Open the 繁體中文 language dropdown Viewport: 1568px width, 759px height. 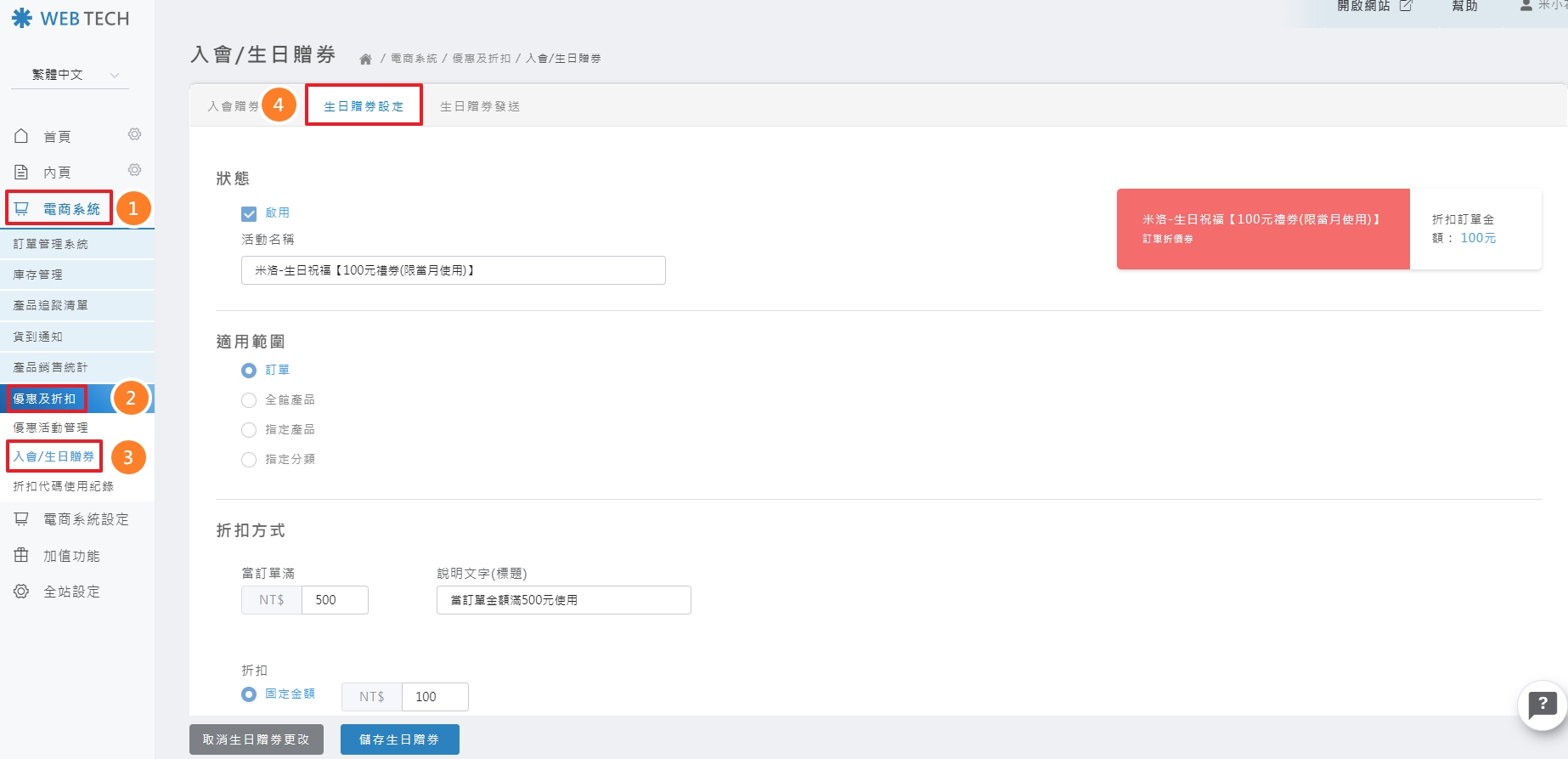pos(71,75)
